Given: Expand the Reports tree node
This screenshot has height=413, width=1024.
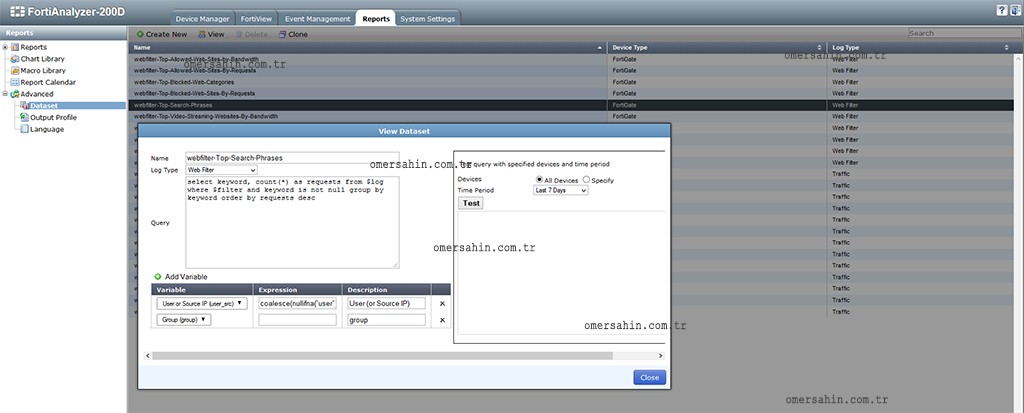Looking at the screenshot, I should pos(5,47).
